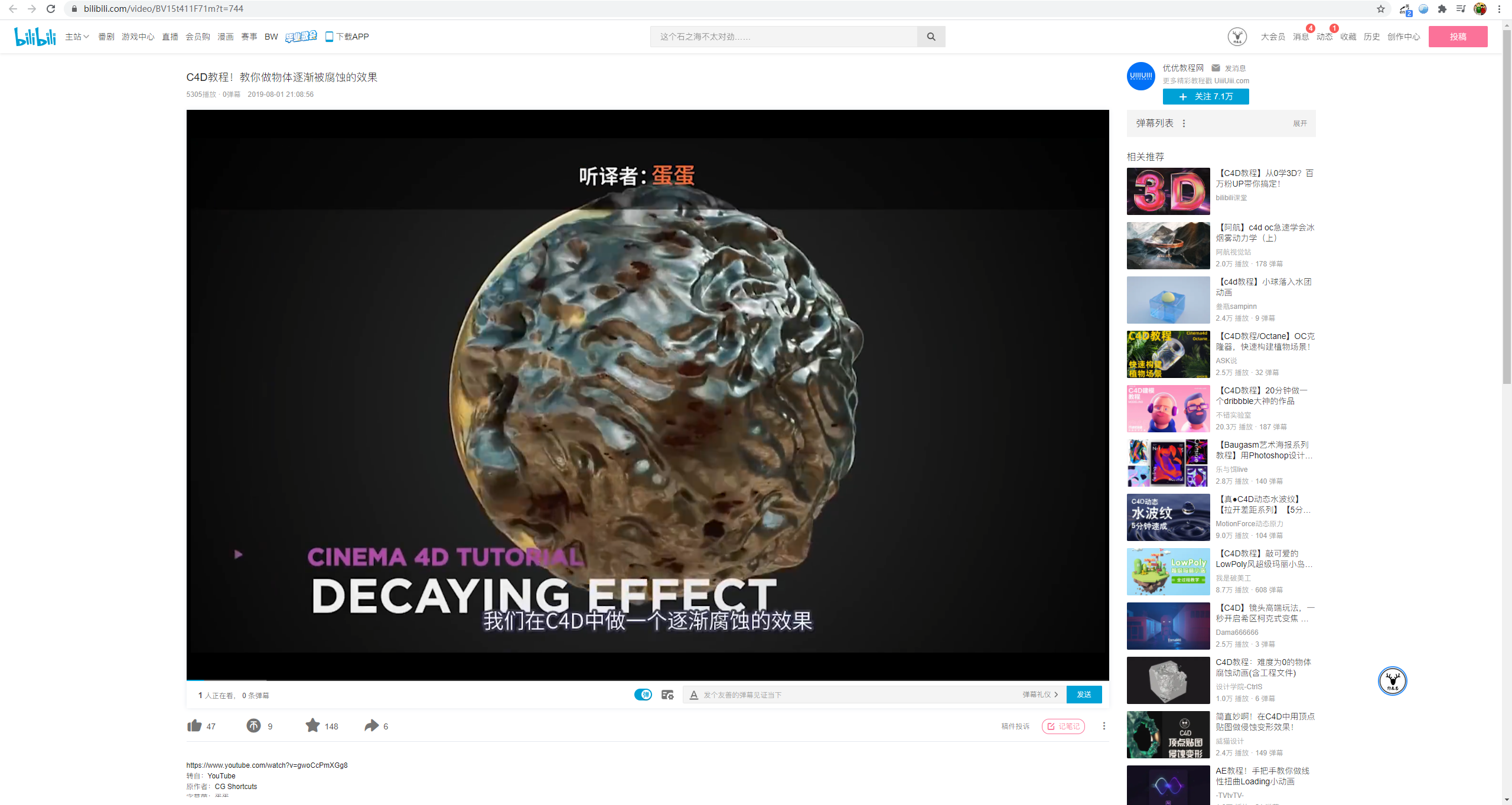The height and width of the screenshot is (805, 1512).
Task: Expand the danmaku list with 展开
Action: (x=1300, y=123)
